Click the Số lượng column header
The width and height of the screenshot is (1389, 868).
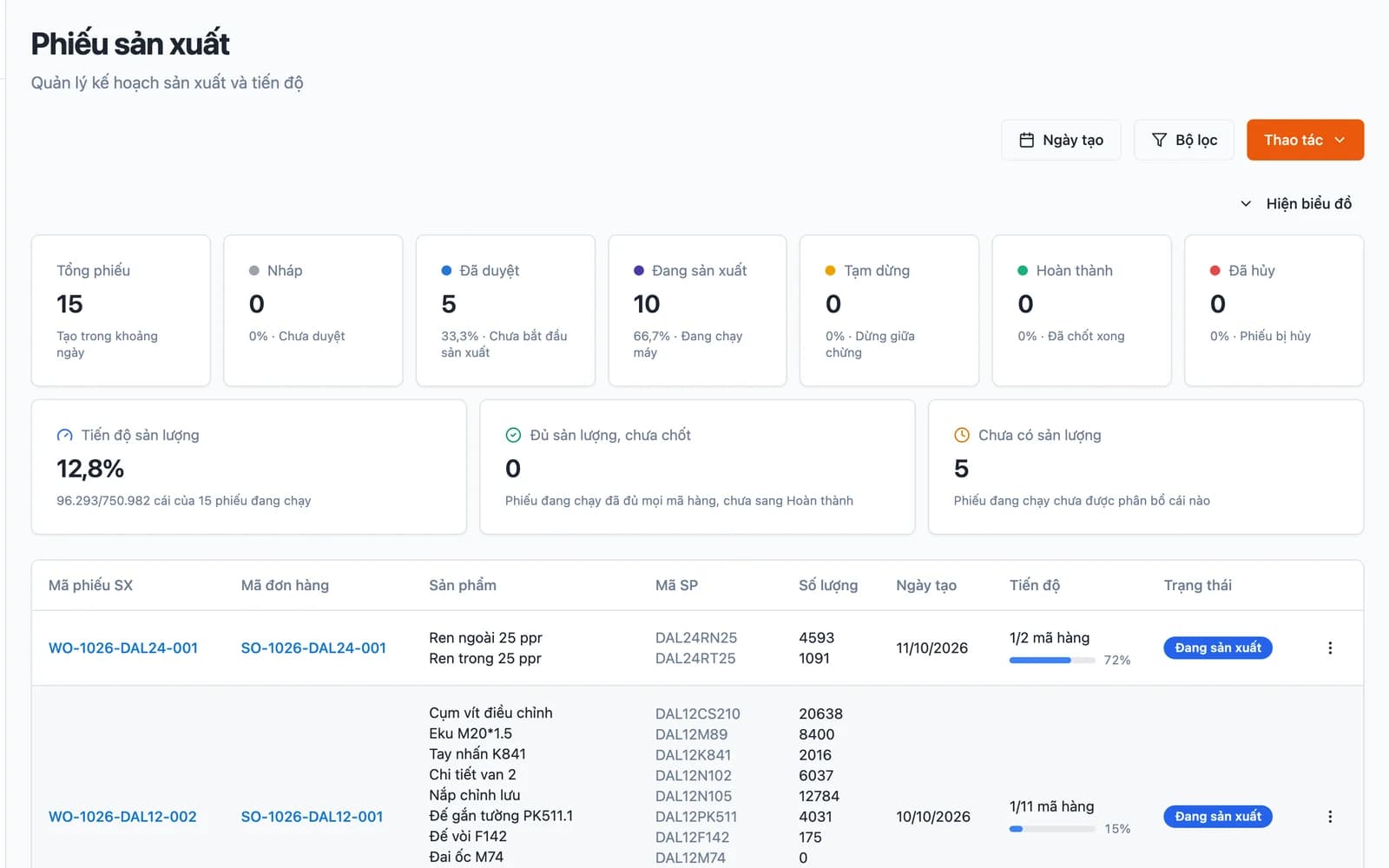coord(828,585)
